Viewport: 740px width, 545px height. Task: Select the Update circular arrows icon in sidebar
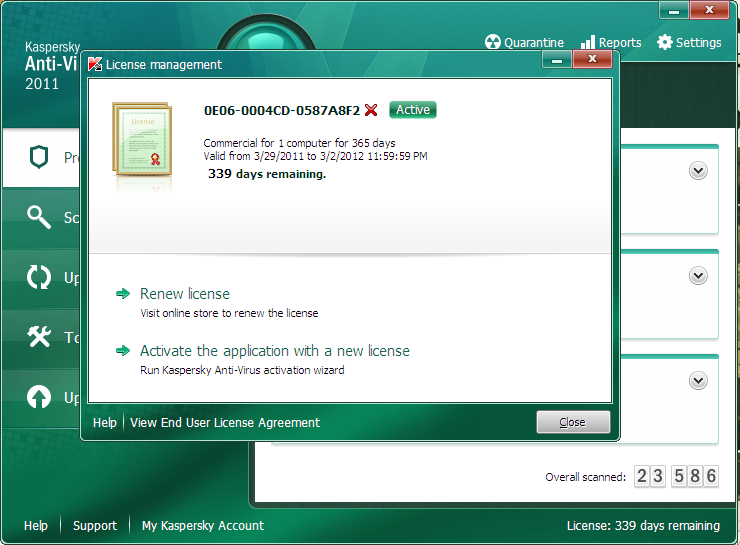click(39, 277)
